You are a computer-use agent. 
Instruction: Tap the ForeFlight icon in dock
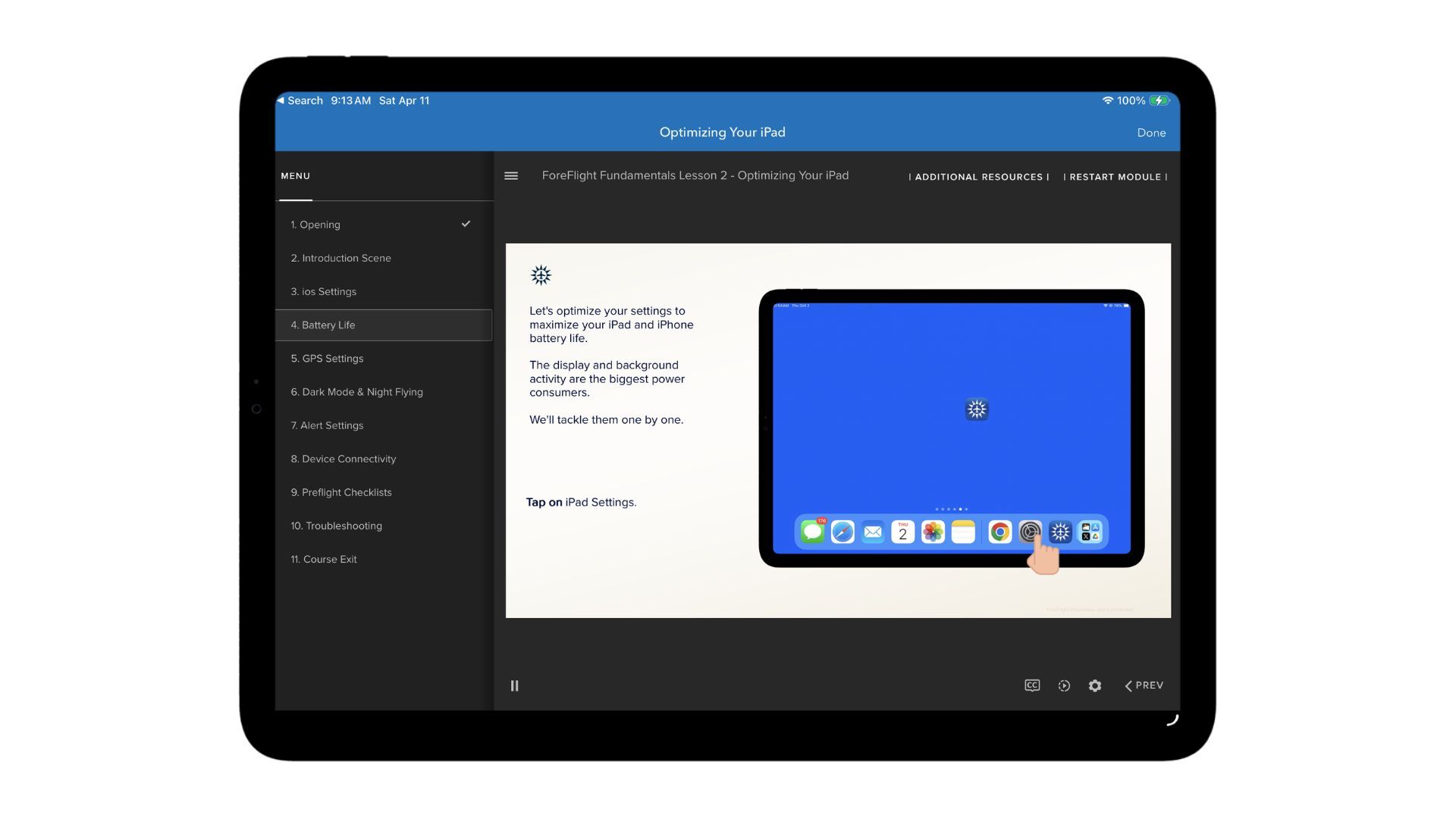(x=1060, y=532)
